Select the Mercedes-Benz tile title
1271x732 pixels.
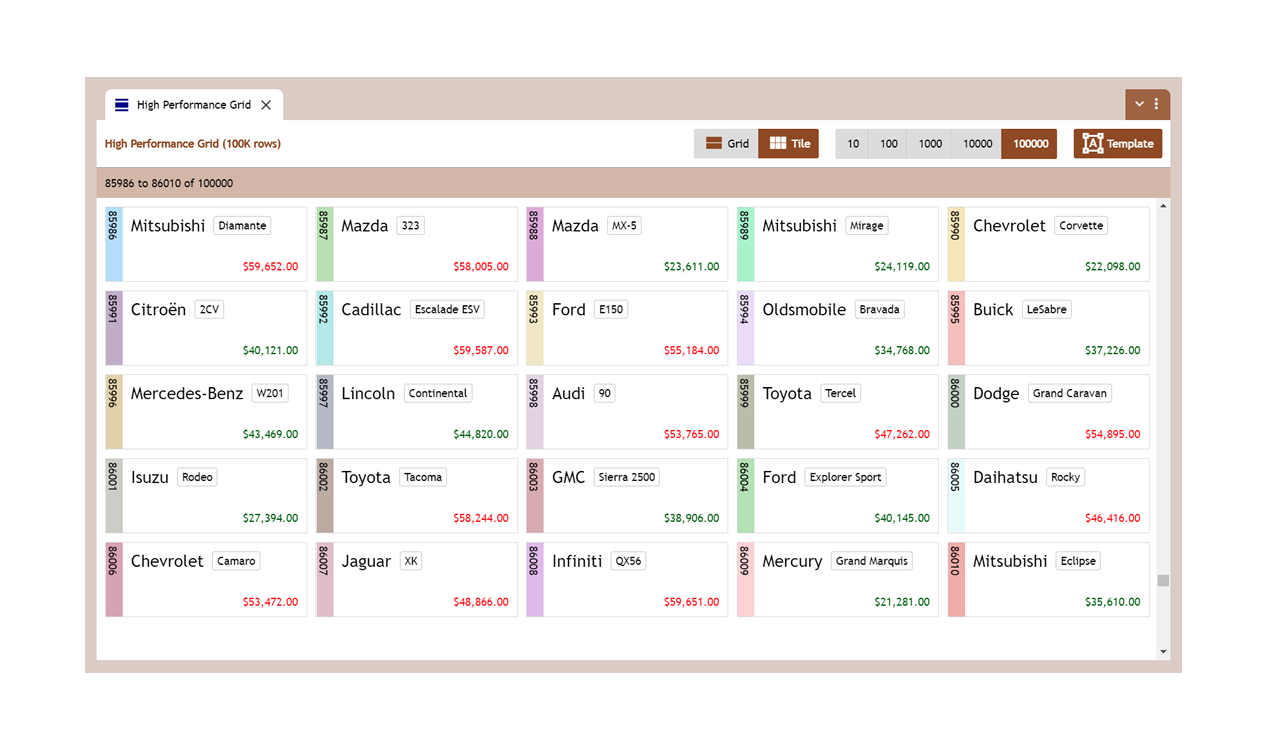click(187, 394)
